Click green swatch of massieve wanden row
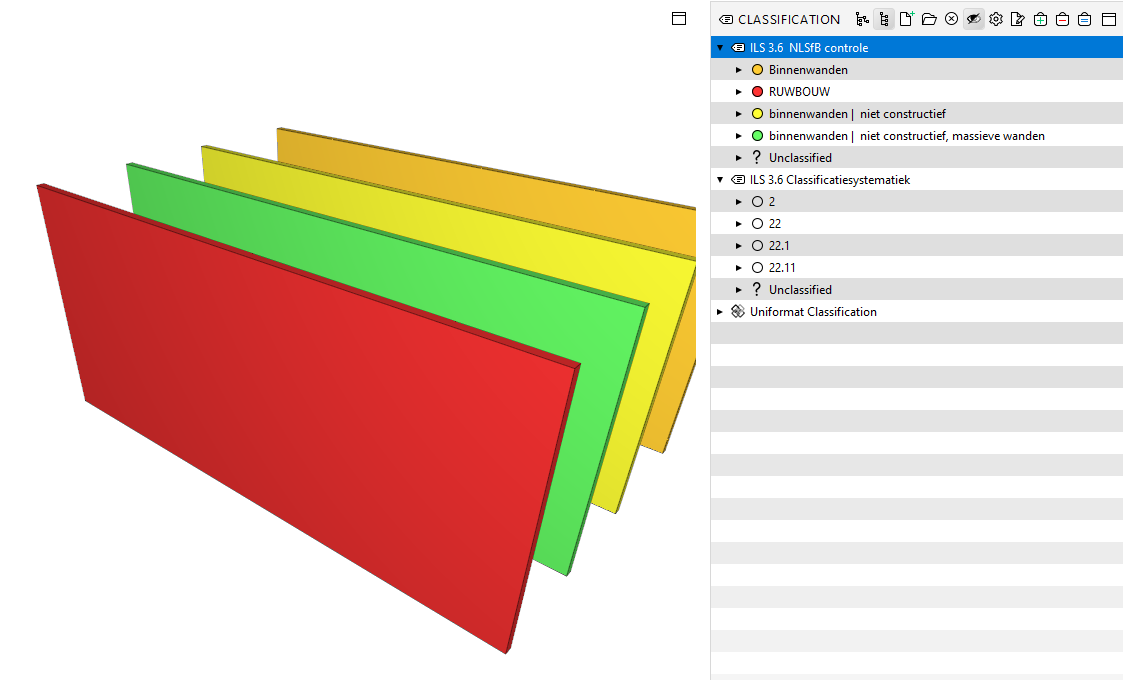 click(x=757, y=135)
